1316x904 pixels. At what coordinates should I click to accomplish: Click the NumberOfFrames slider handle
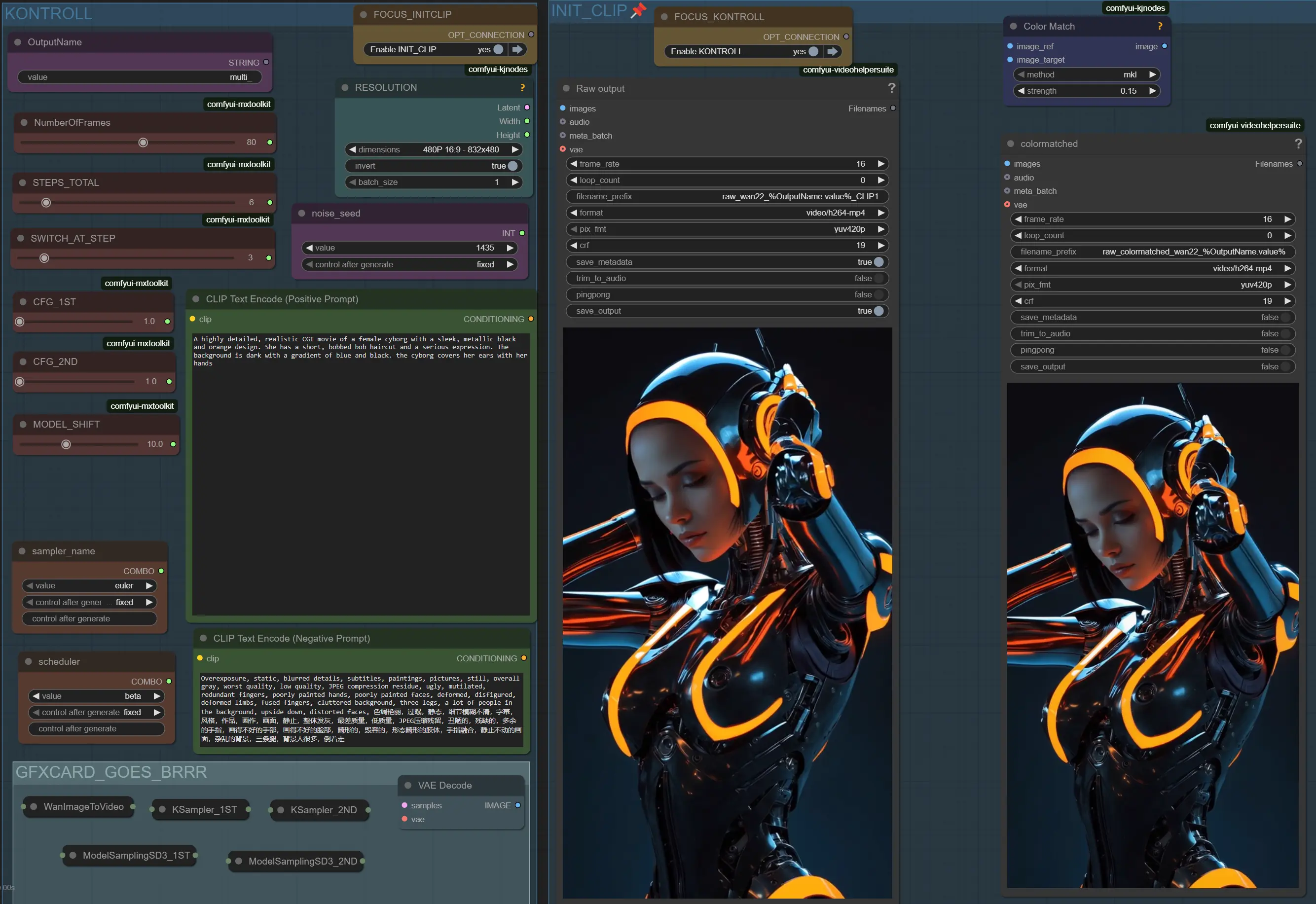[x=144, y=142]
